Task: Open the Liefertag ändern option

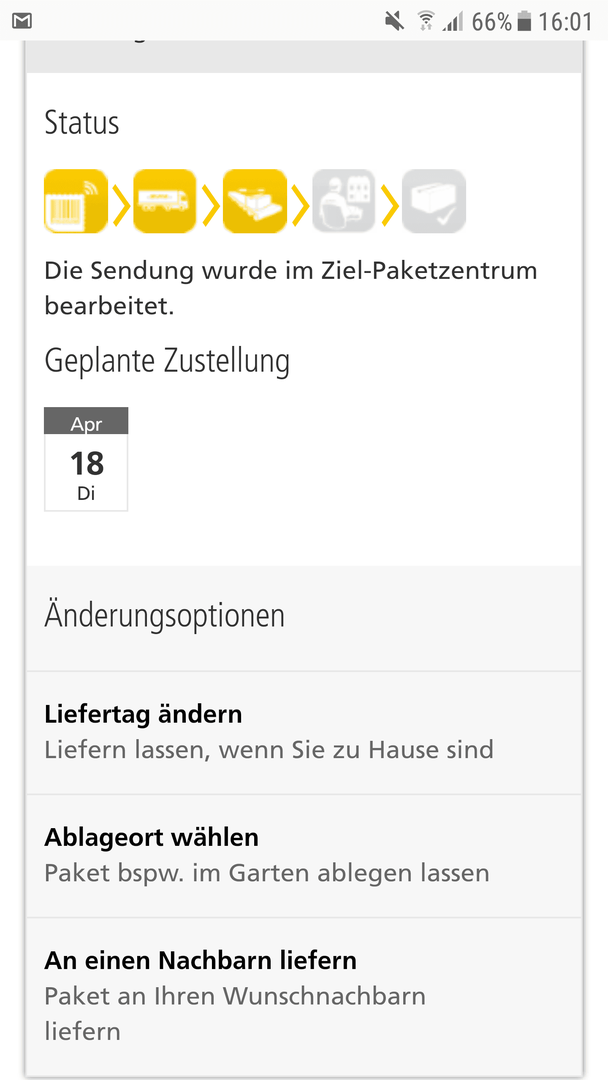Action: (304, 733)
